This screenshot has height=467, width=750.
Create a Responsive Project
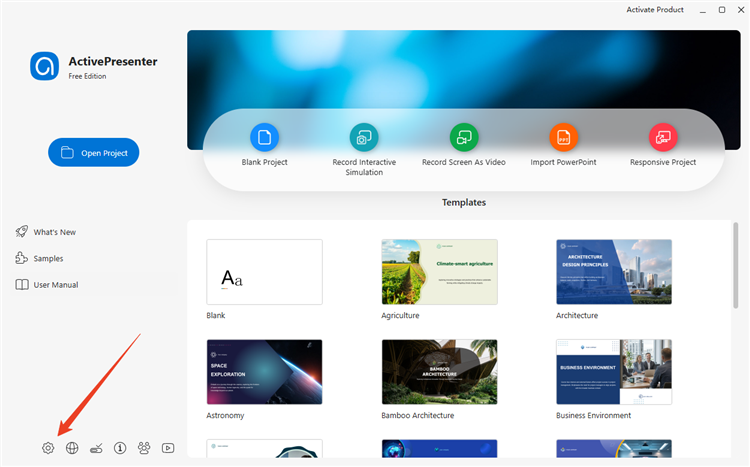662,145
